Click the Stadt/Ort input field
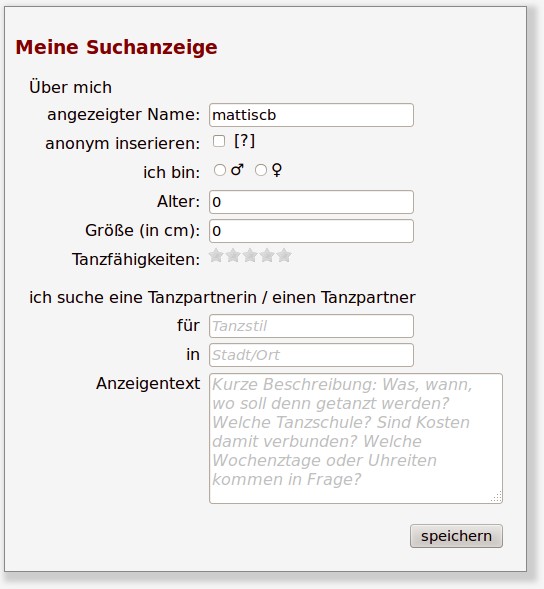Screen dimensions: 544x589 (311, 355)
